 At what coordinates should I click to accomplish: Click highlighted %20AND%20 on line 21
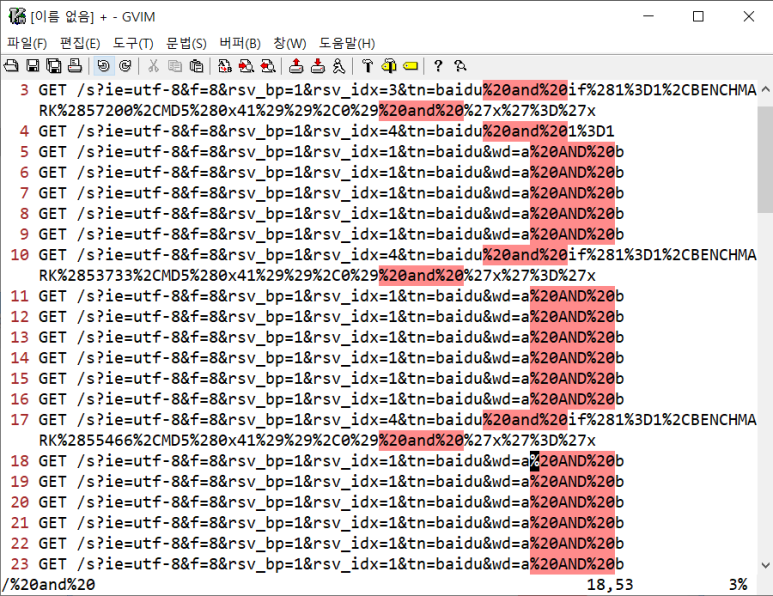[572, 523]
